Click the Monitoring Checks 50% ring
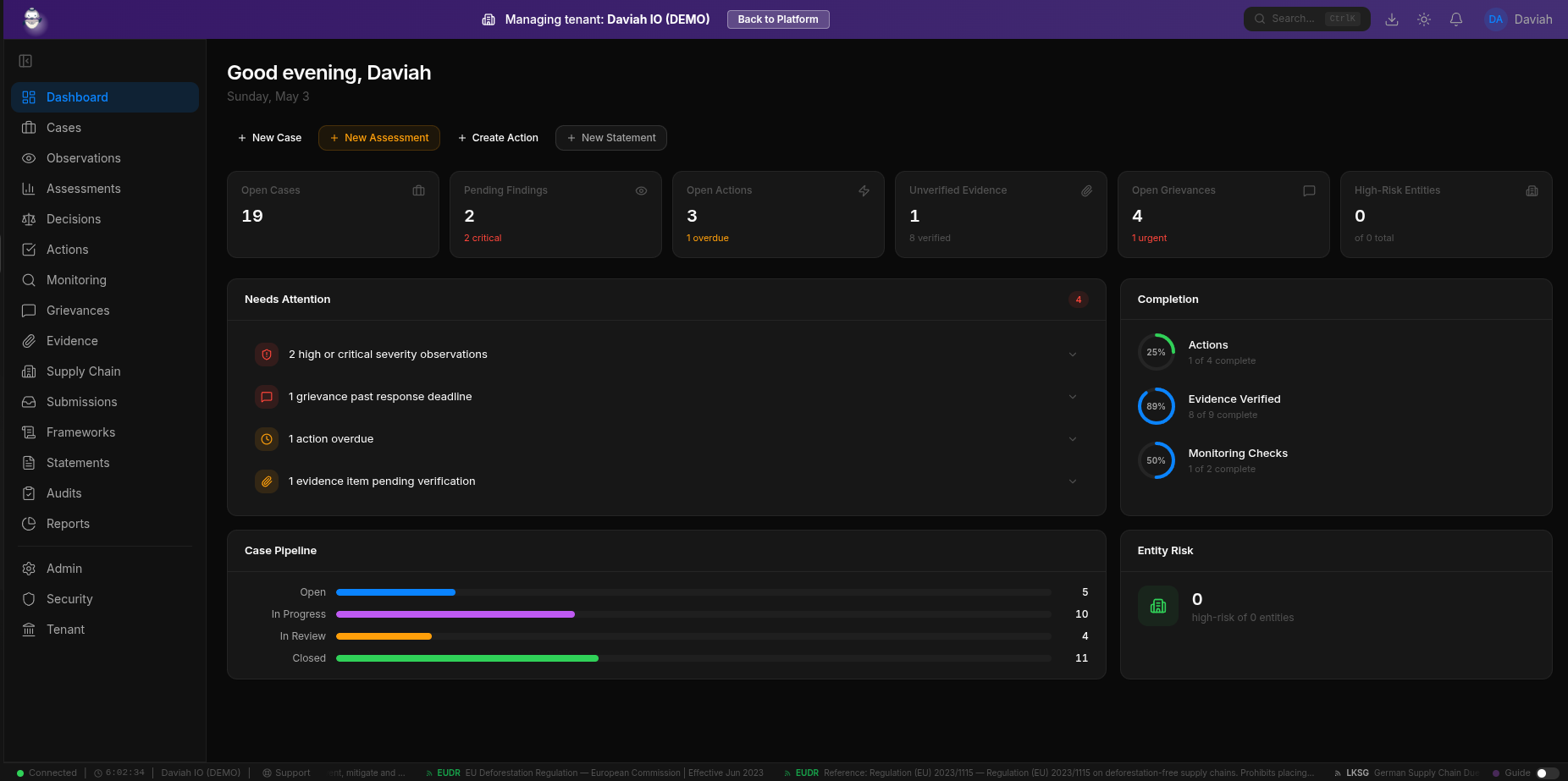The width and height of the screenshot is (1568, 781). point(1157,460)
